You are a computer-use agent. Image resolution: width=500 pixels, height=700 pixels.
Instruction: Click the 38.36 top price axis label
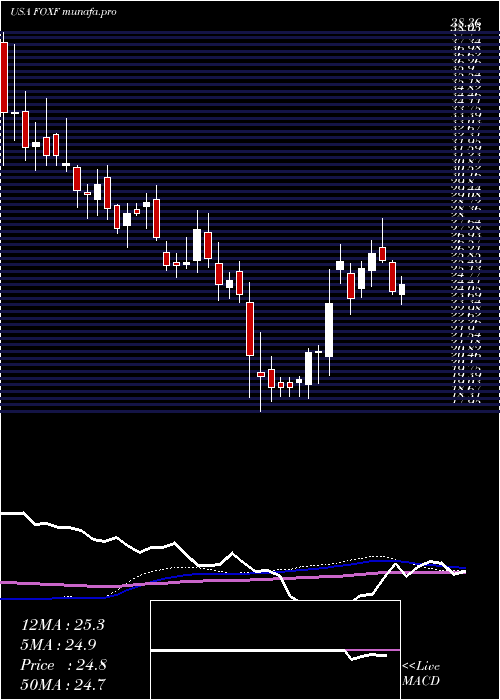point(466,21)
